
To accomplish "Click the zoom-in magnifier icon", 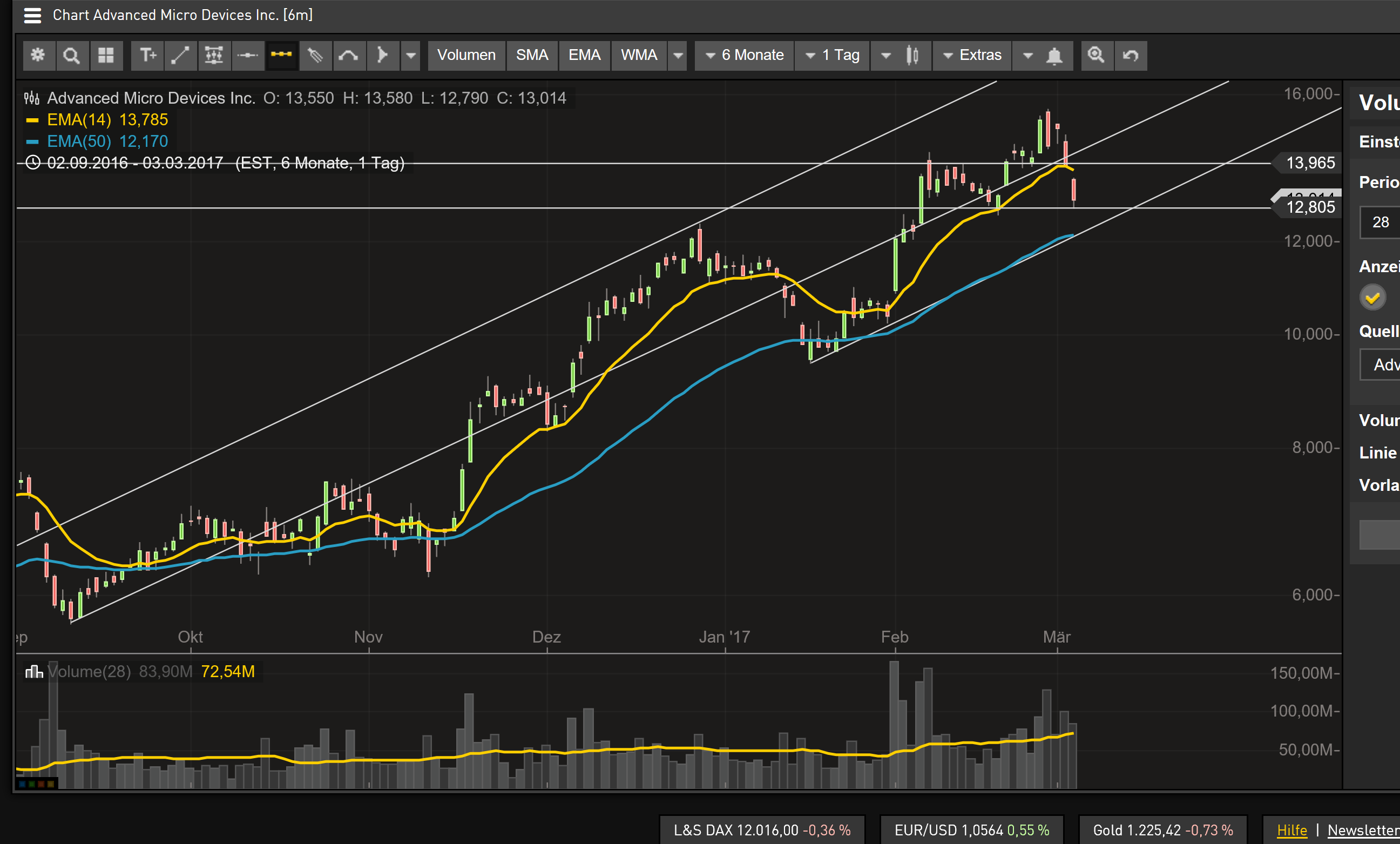I will click(1096, 55).
